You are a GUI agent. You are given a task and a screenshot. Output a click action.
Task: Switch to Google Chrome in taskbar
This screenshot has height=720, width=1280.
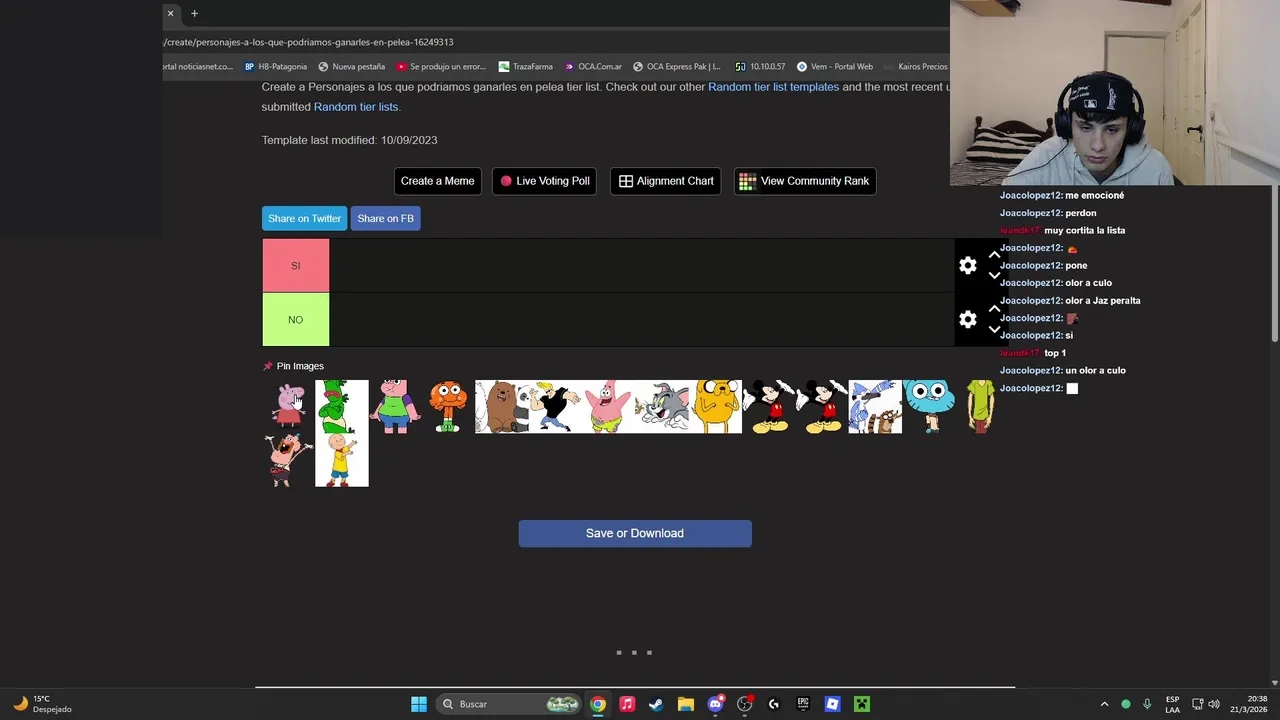[597, 704]
